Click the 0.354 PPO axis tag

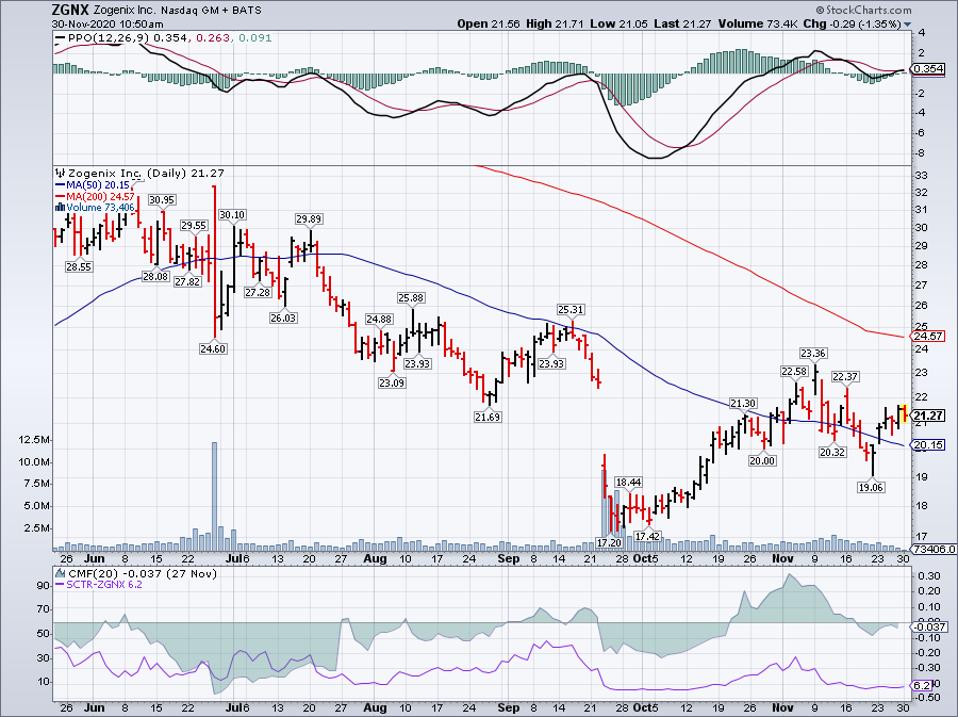927,69
